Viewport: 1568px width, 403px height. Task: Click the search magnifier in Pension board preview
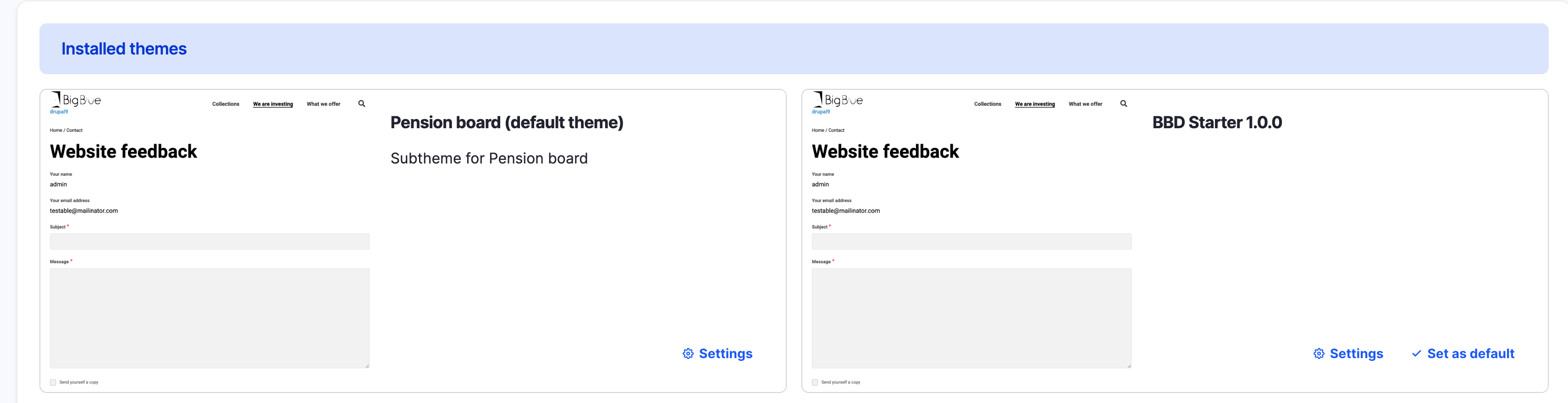(x=362, y=104)
